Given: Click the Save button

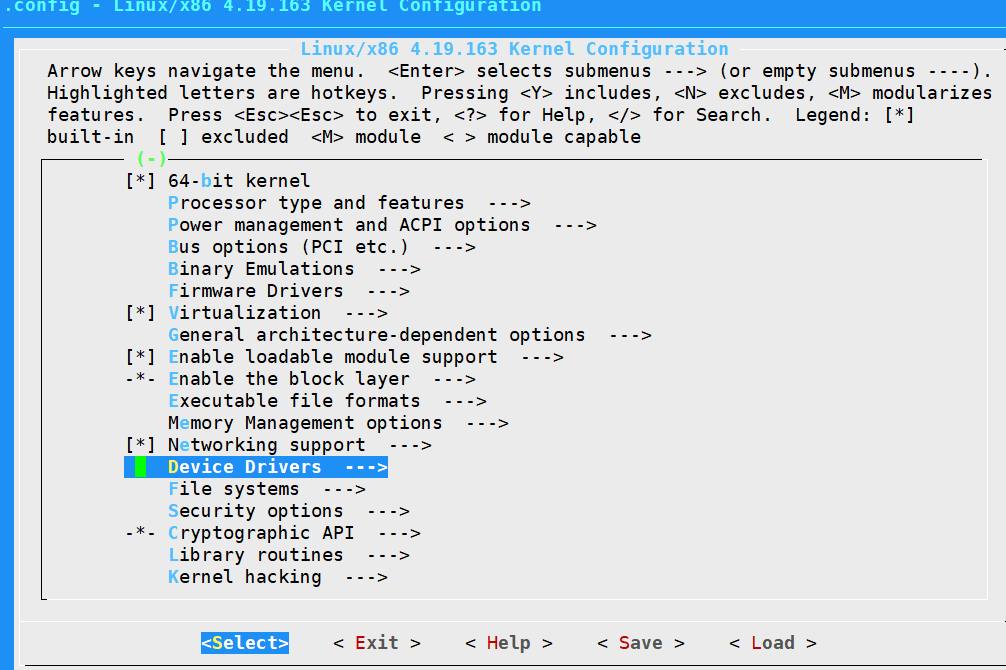Looking at the screenshot, I should 640,642.
